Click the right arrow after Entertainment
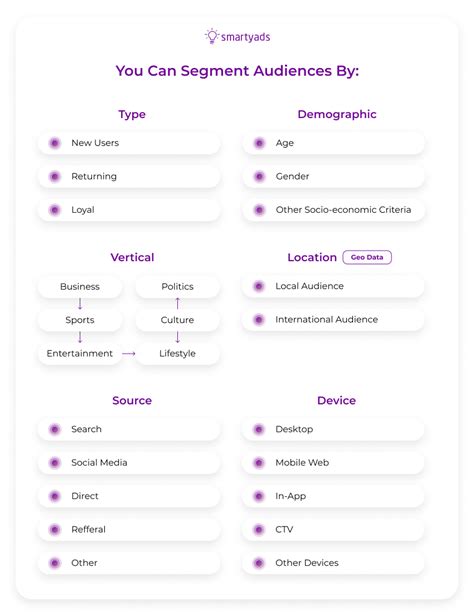Viewport: 474px width, 616px height. [x=128, y=354]
